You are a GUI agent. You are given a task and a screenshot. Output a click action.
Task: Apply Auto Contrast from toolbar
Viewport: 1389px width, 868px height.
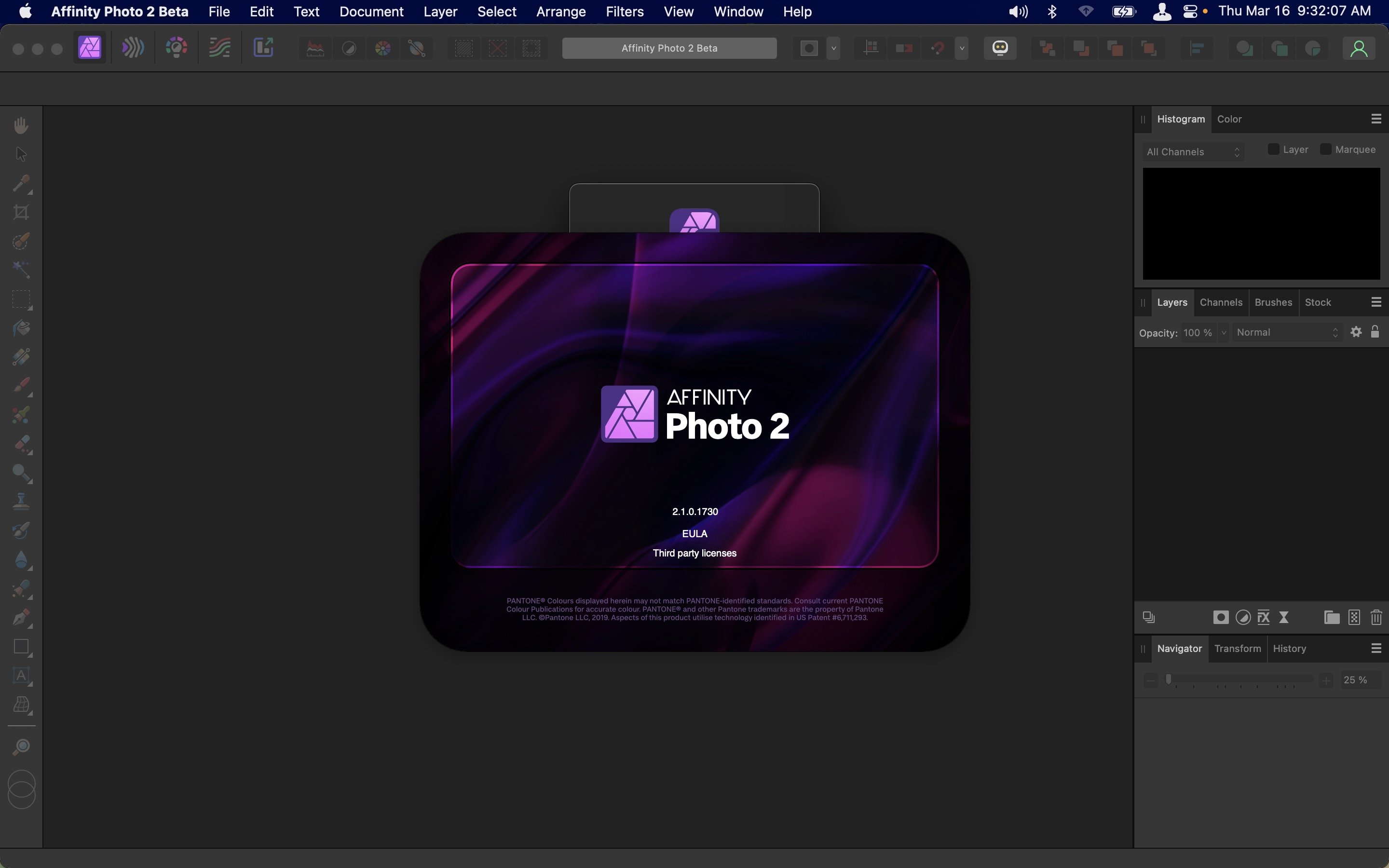pos(349,48)
